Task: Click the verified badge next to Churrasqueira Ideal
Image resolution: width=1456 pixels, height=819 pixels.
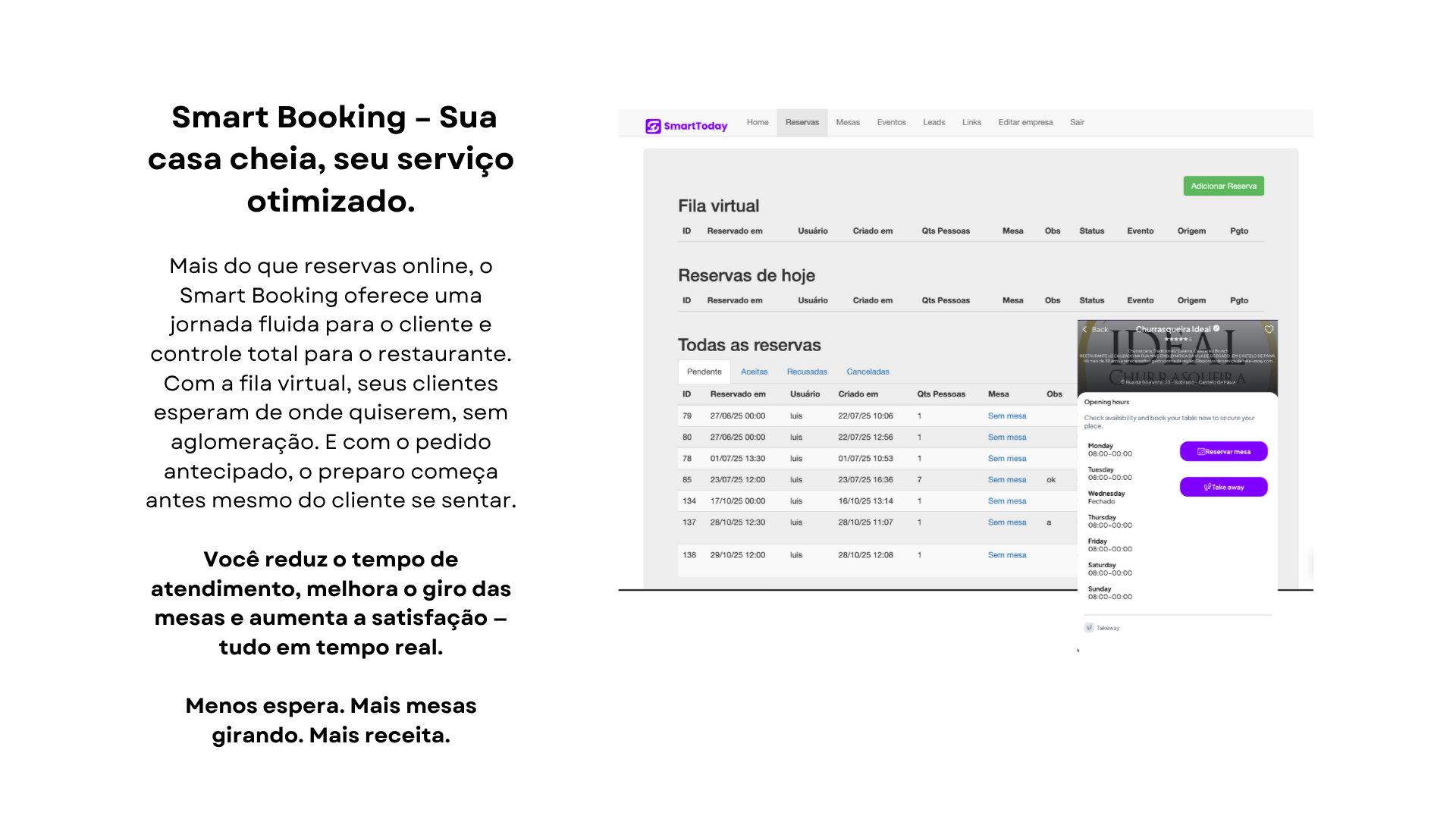Action: [x=1216, y=328]
